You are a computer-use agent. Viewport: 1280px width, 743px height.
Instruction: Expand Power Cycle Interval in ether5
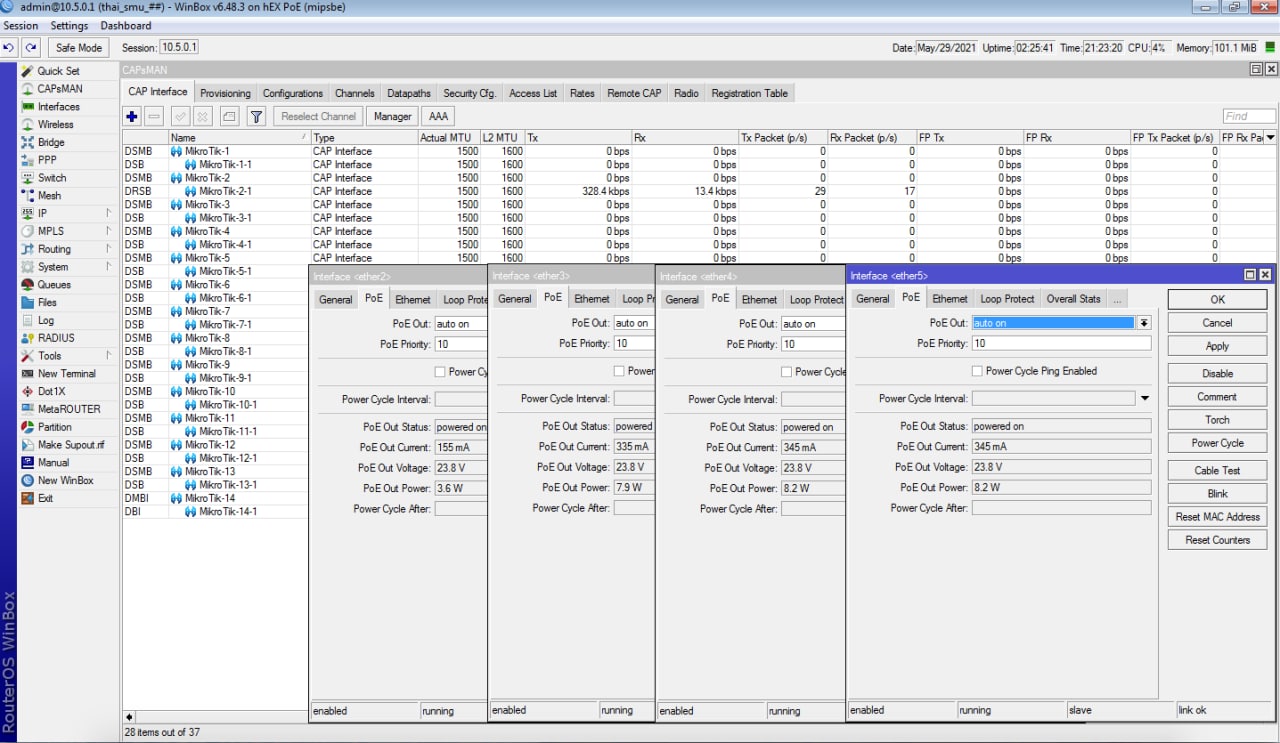[x=1144, y=398]
